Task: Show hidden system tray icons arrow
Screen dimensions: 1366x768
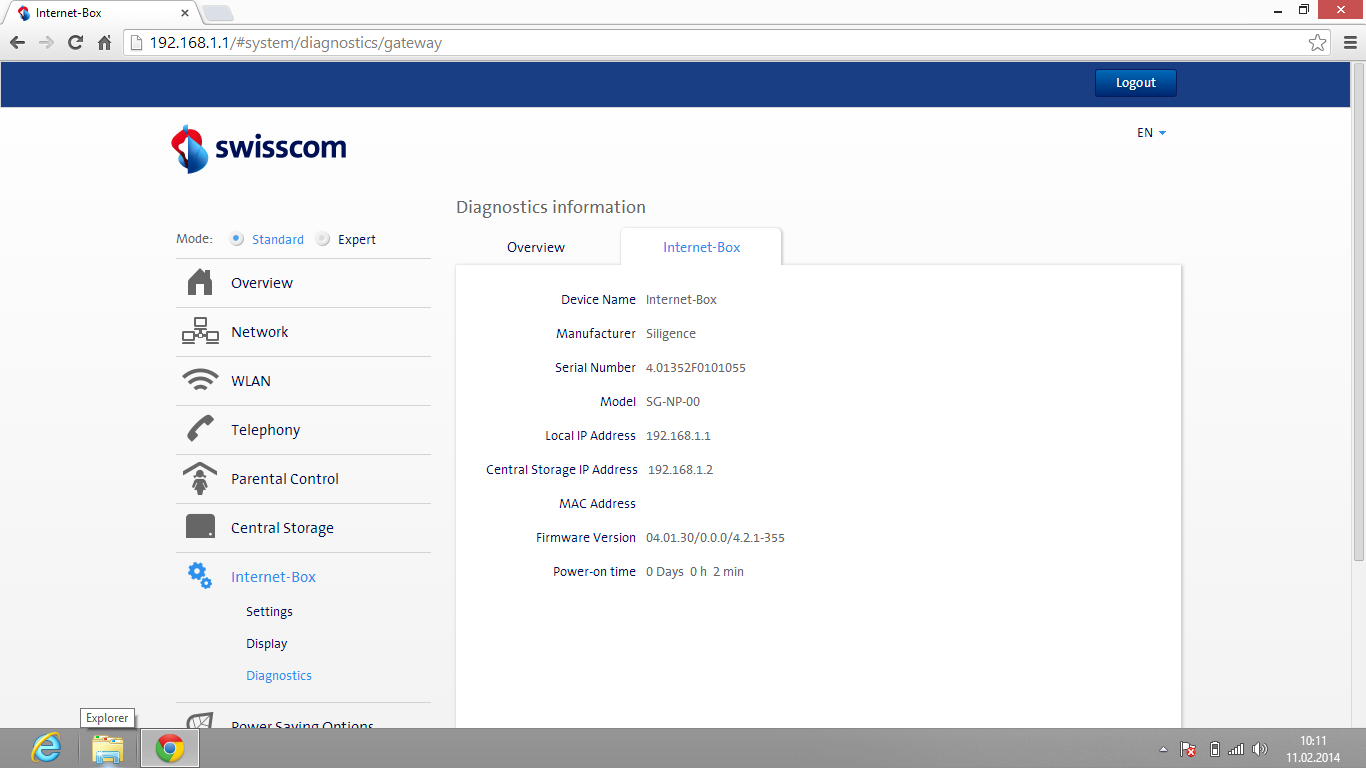Action: tap(1162, 749)
